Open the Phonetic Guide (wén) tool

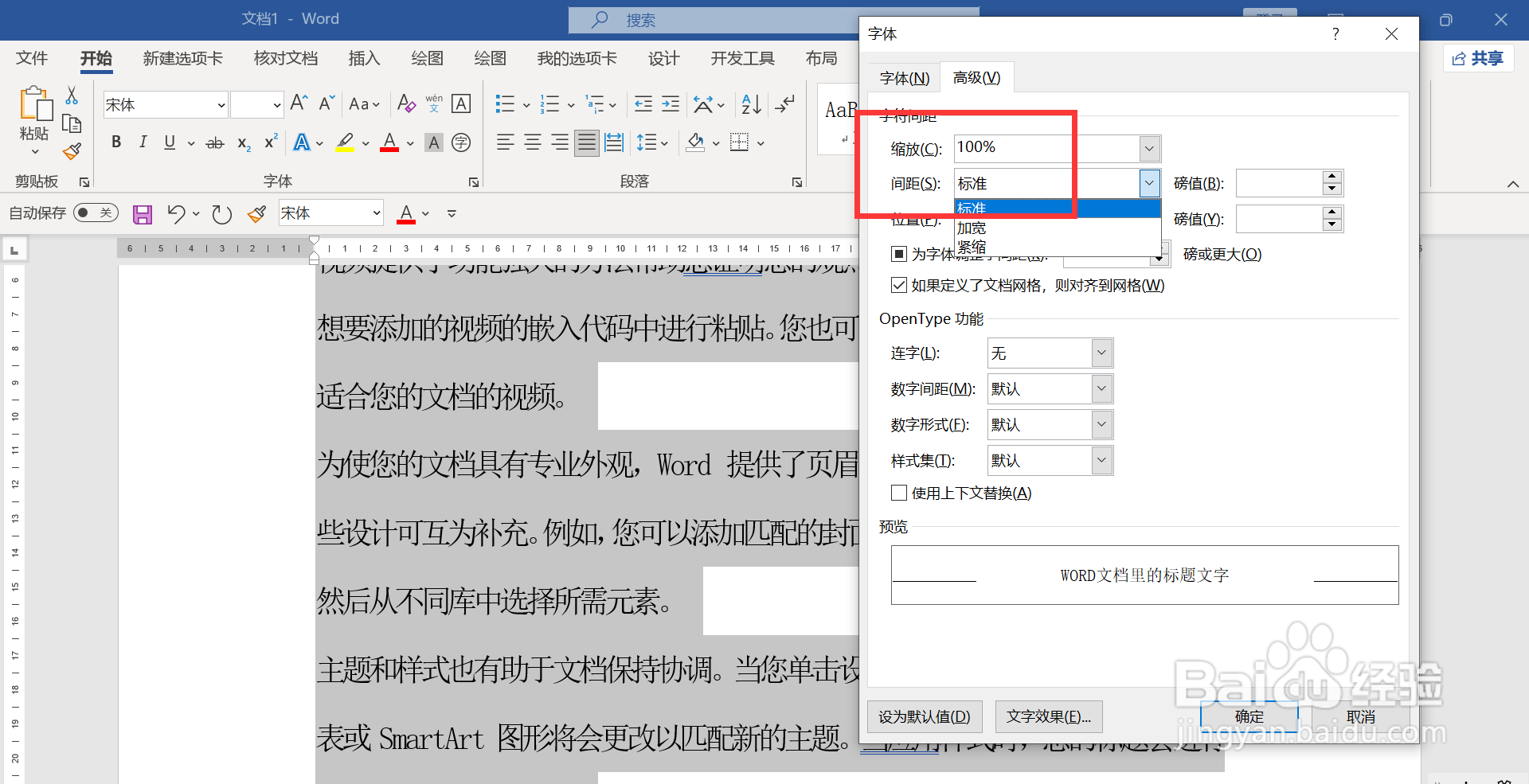[x=434, y=103]
